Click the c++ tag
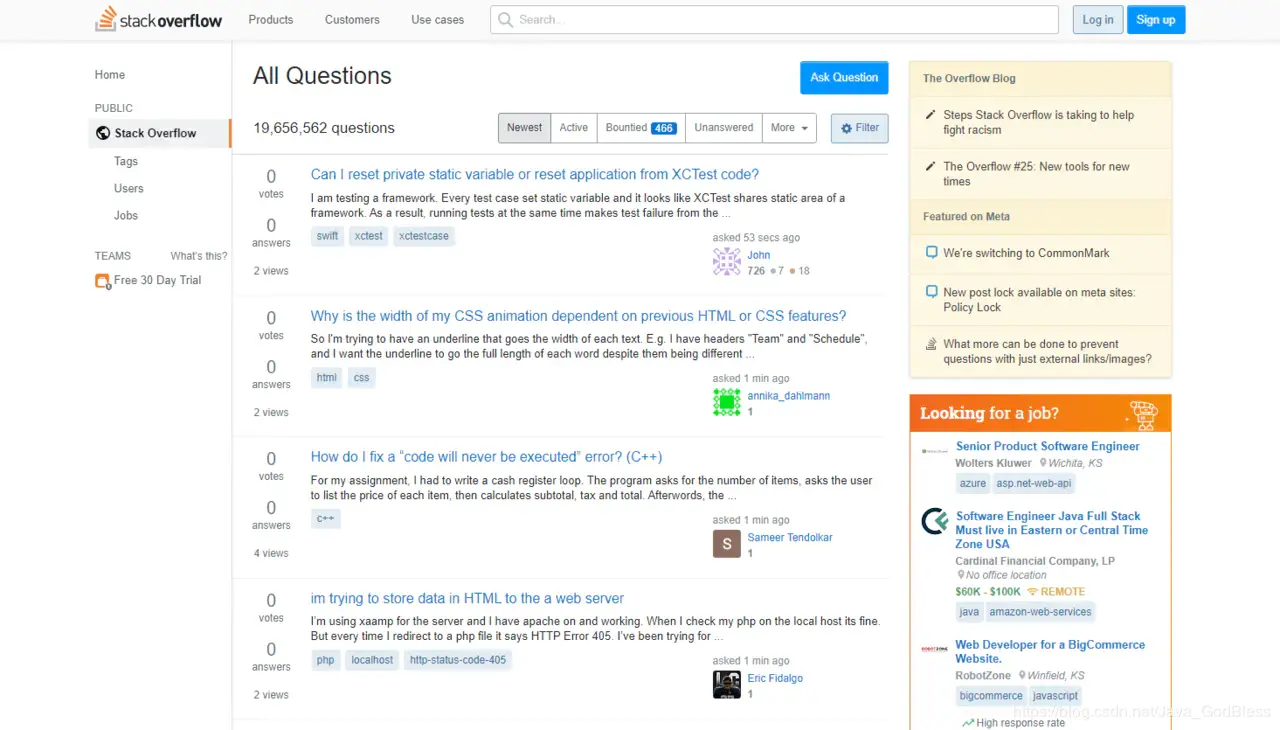The width and height of the screenshot is (1280, 730). 325,519
